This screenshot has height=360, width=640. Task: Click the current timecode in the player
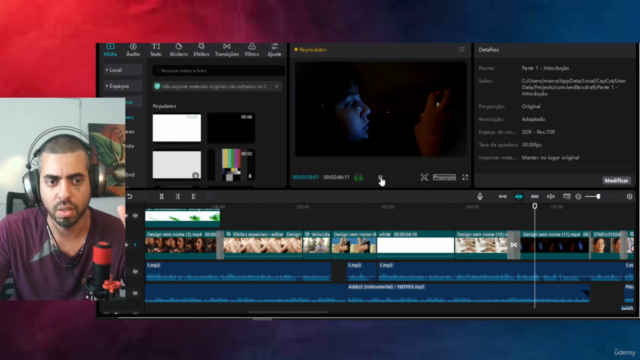coord(305,177)
